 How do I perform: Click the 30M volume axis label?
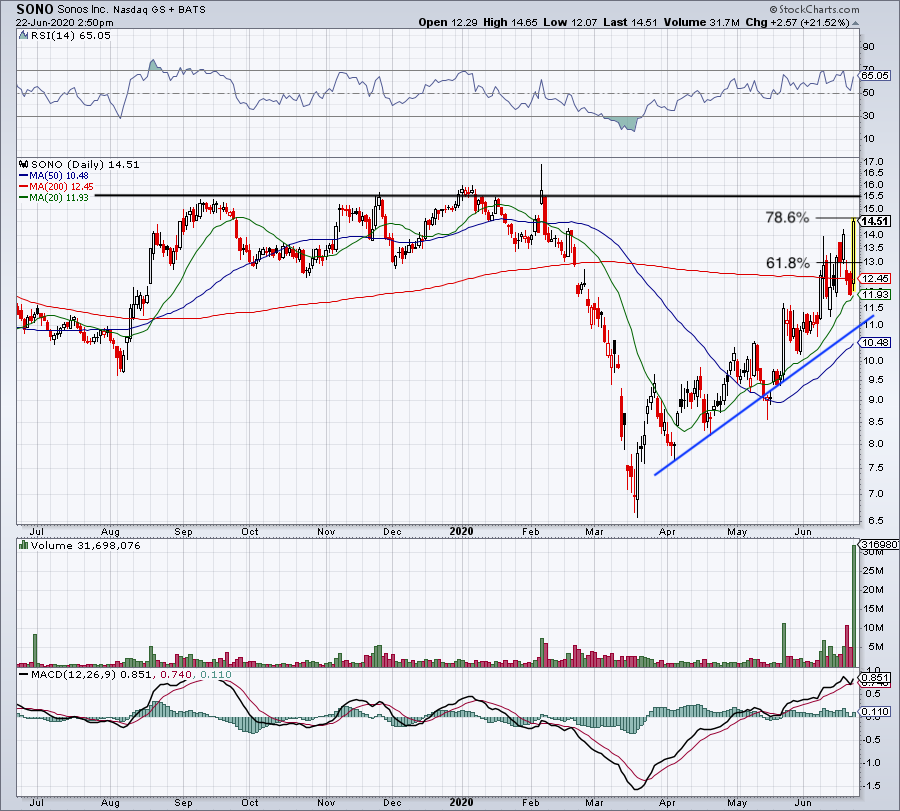(872, 552)
